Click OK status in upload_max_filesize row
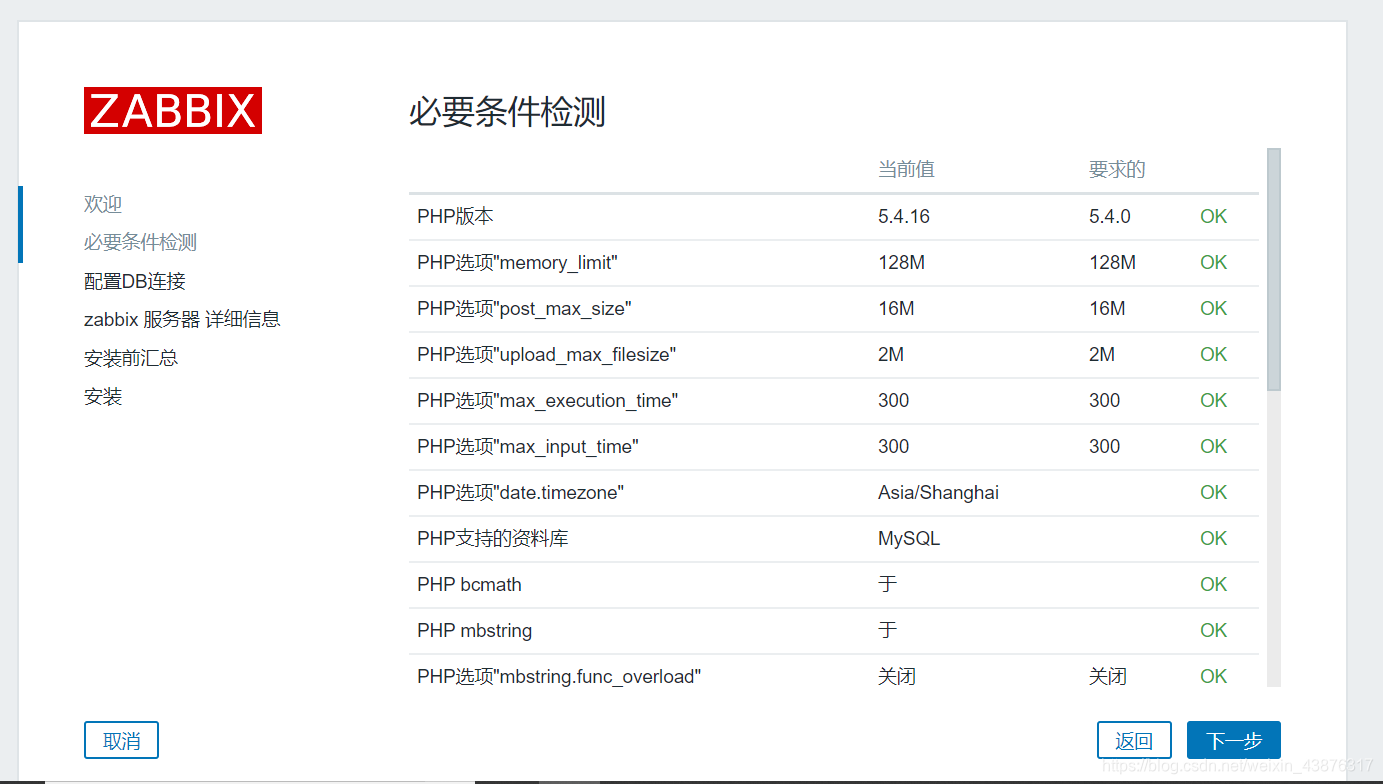The height and width of the screenshot is (784, 1383). tap(1213, 354)
